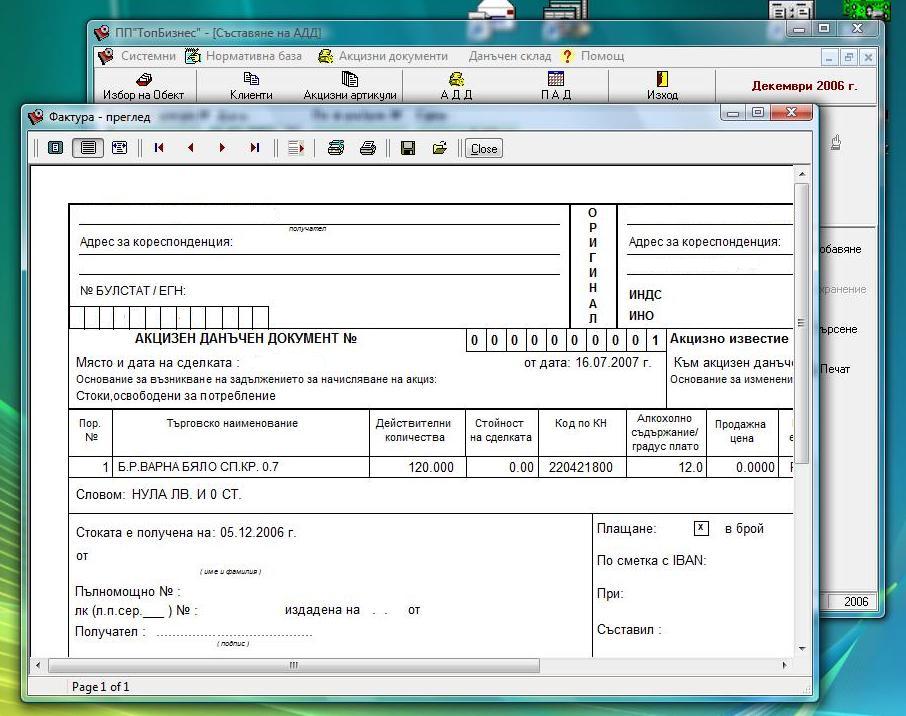Click the date 16.07.2007 г.
906x716 pixels.
coord(613,363)
